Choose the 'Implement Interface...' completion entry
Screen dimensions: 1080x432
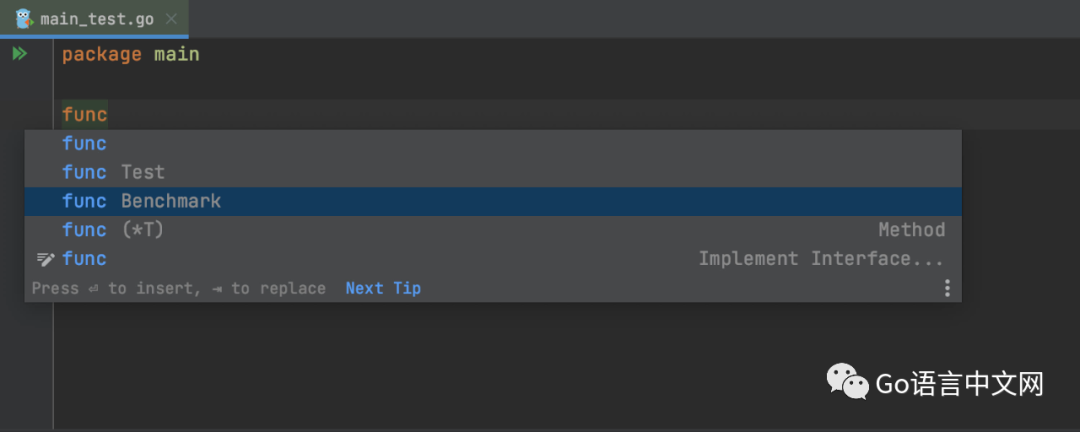[820, 259]
